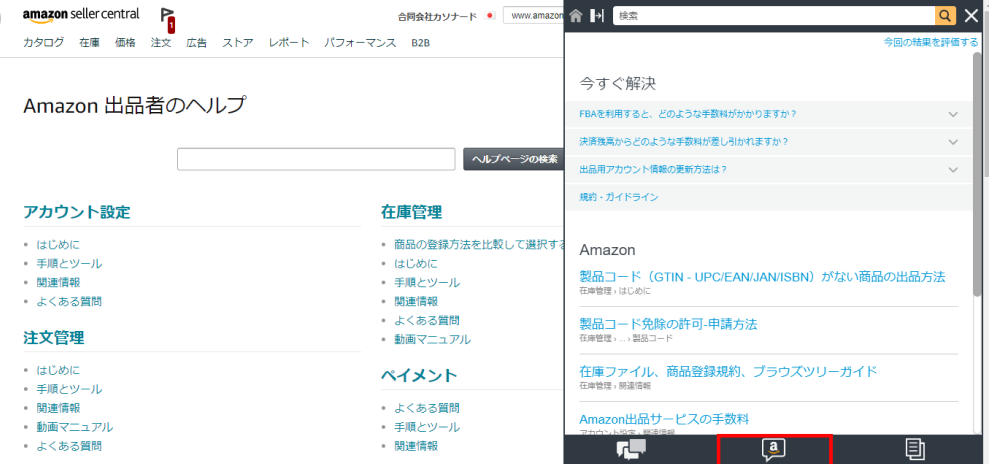Open Amazon出品サービスの手数料 article
Image resolution: width=989 pixels, height=464 pixels.
point(664,419)
